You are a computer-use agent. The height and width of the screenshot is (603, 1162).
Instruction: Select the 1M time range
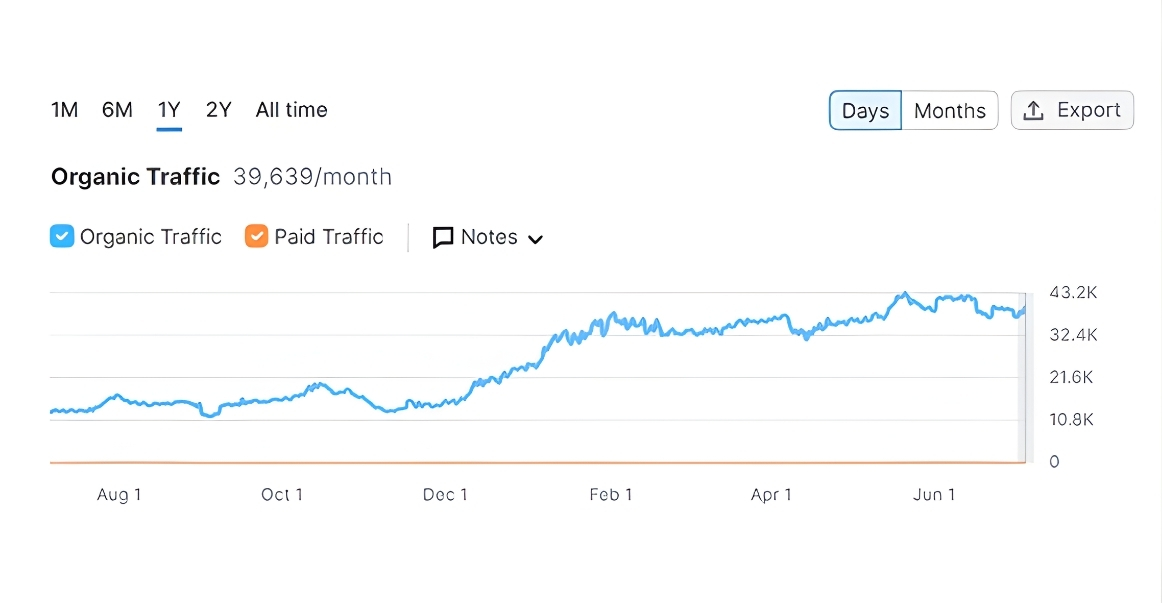[65, 110]
